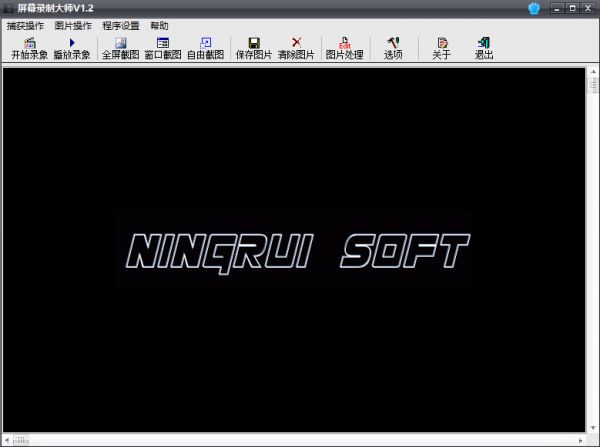Click the vertical scrollbar down arrow
Screen dimensions: 600x447
point(593,427)
